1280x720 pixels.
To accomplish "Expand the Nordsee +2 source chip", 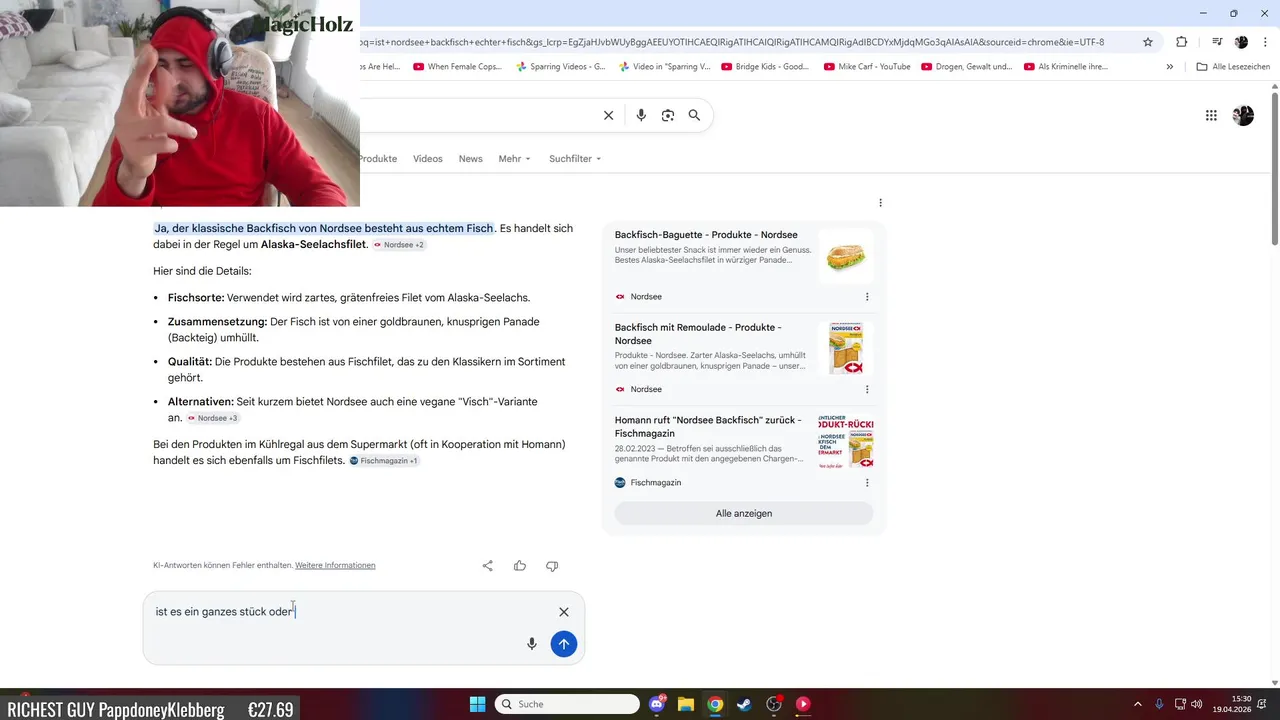I will coord(399,245).
